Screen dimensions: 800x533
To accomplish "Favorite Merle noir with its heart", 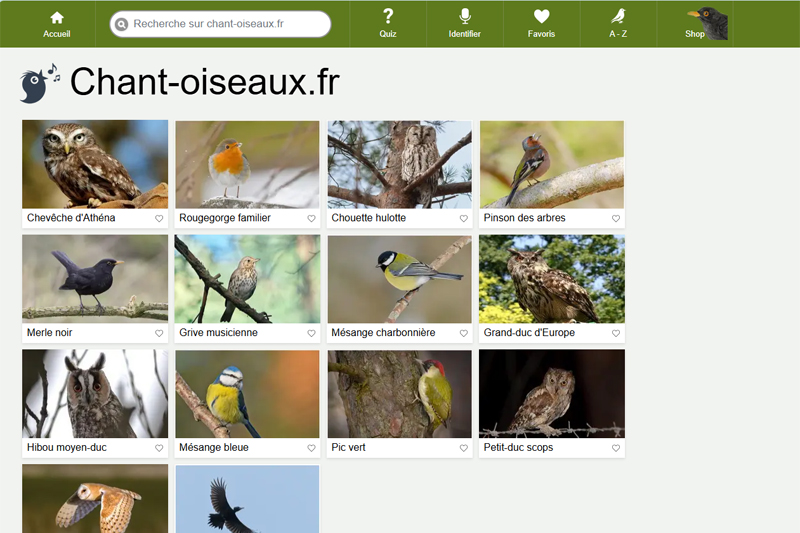I will tap(159, 333).
